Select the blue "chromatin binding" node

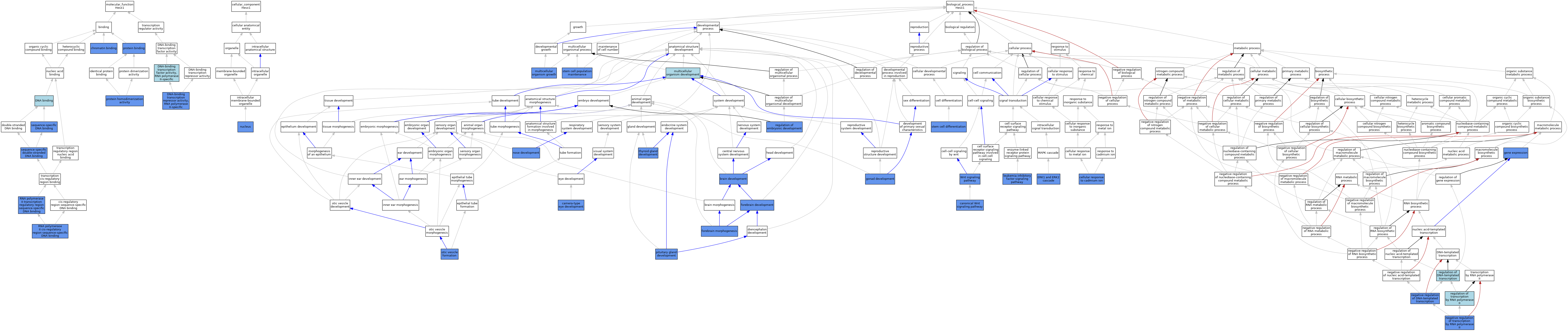click(103, 48)
